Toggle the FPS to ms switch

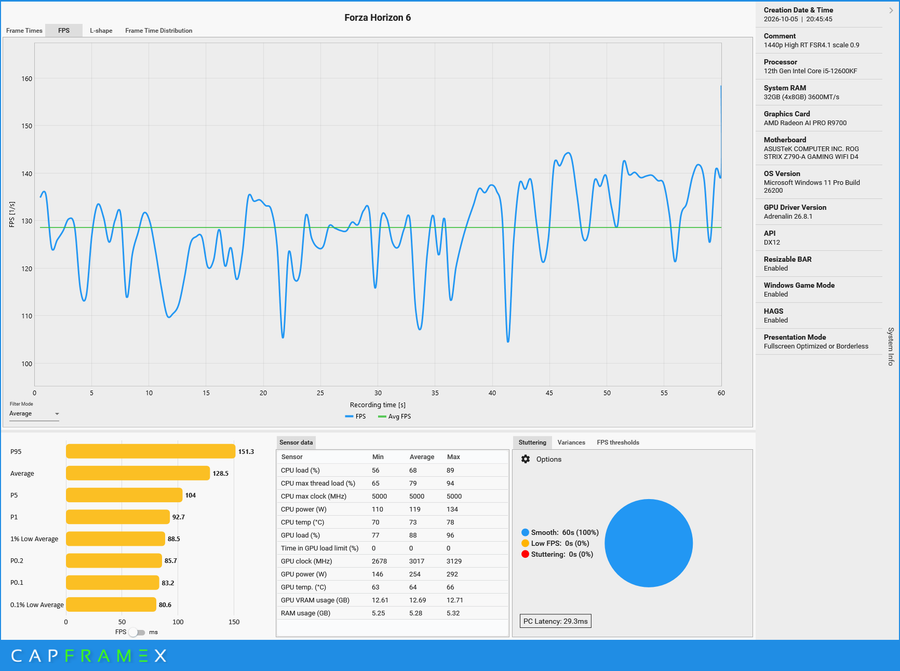click(137, 632)
